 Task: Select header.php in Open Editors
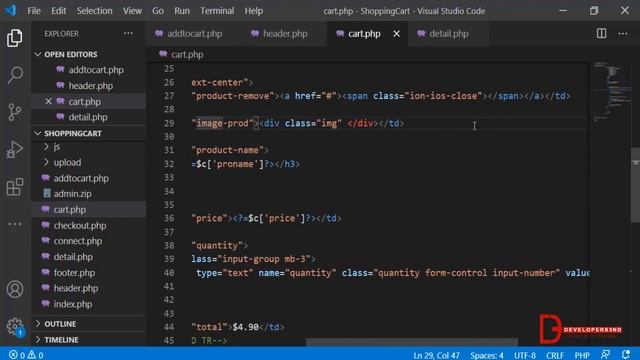(x=91, y=86)
